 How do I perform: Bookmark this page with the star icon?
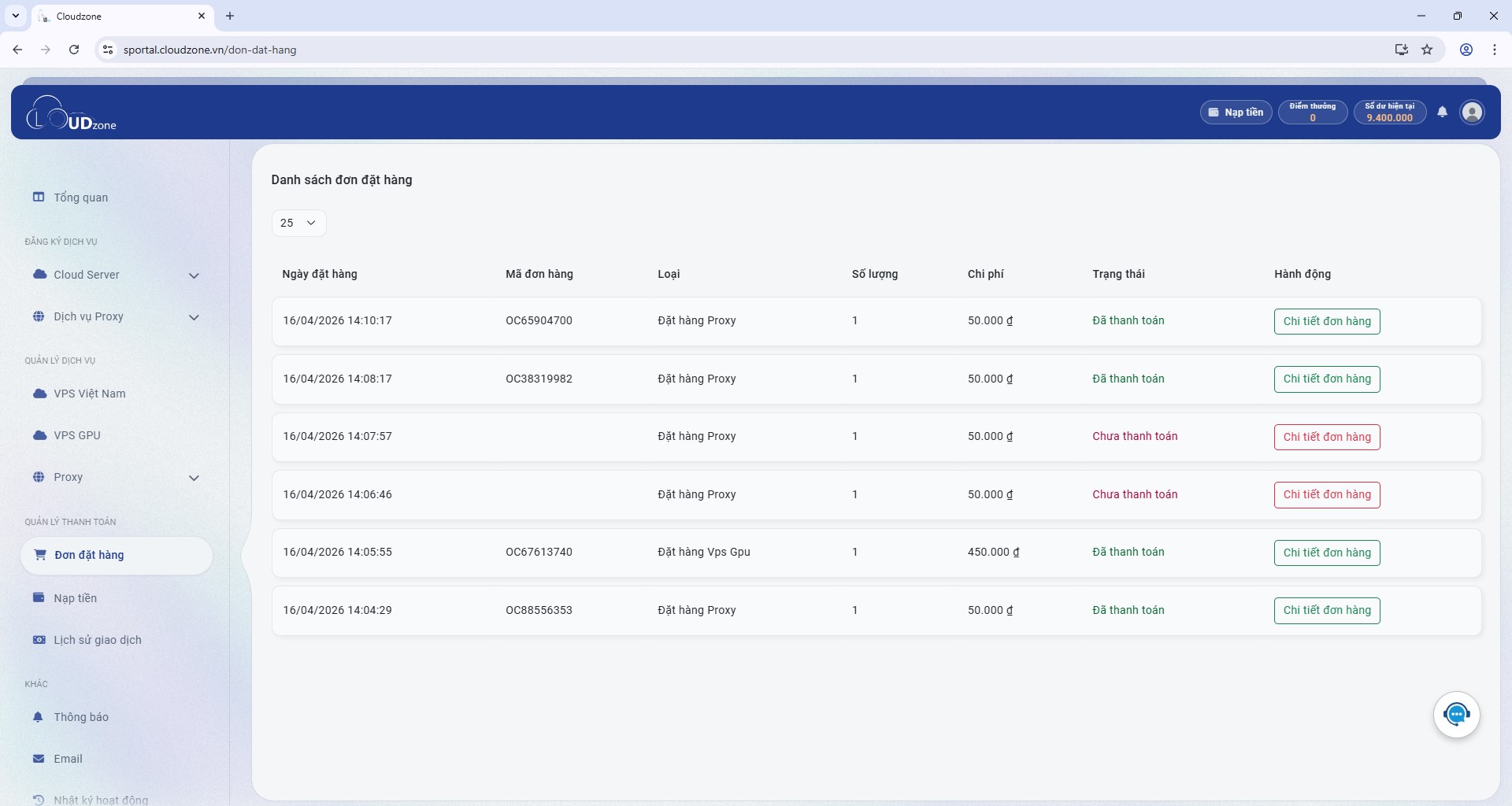coord(1427,50)
